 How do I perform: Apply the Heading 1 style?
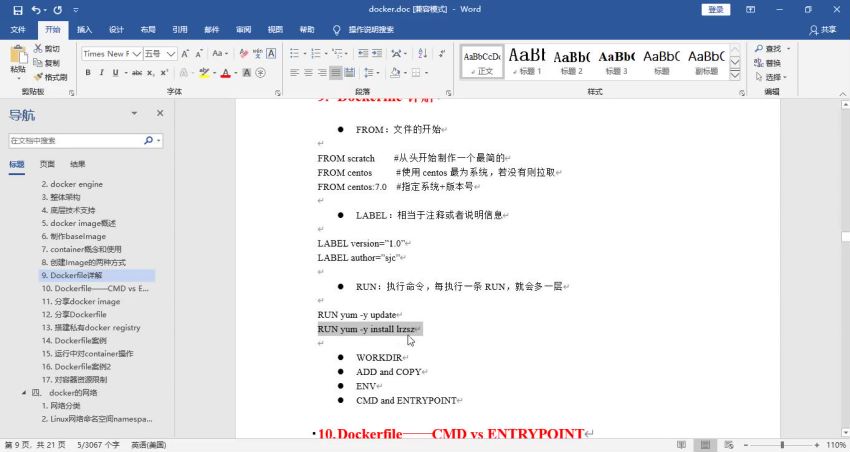pos(526,61)
